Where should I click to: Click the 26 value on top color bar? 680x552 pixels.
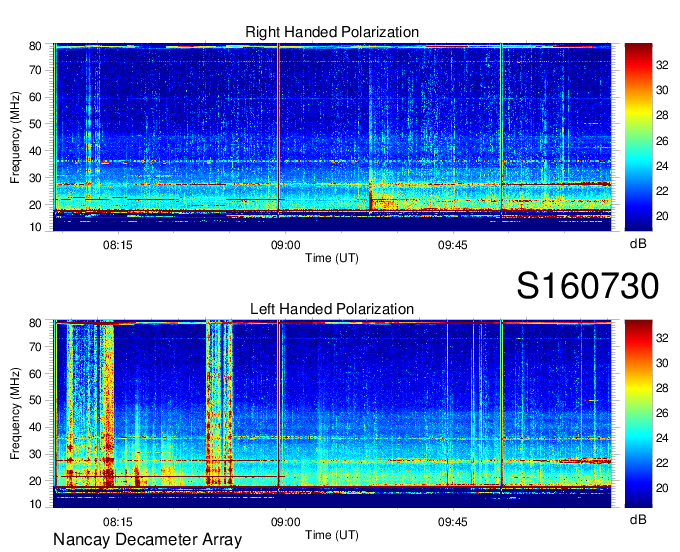point(662,141)
